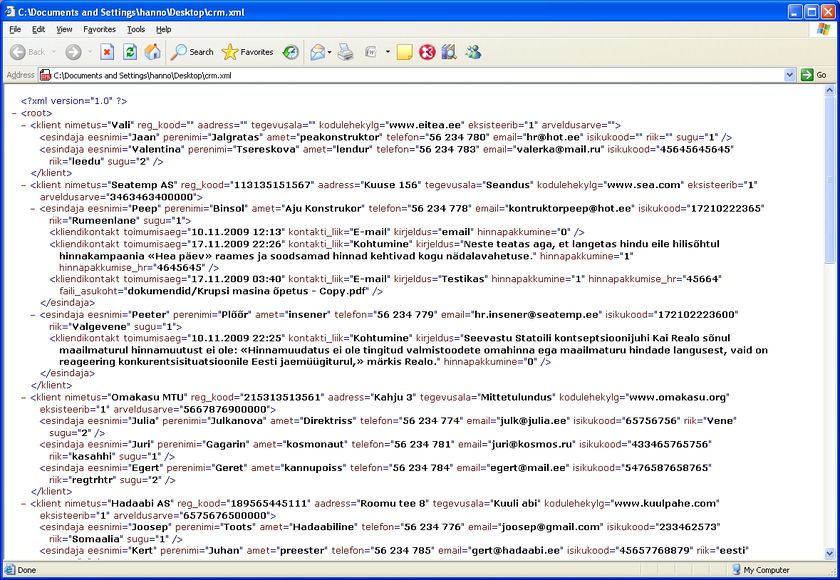The width and height of the screenshot is (840, 580).
Task: Click the Windows flag throbber logo
Action: click(823, 29)
